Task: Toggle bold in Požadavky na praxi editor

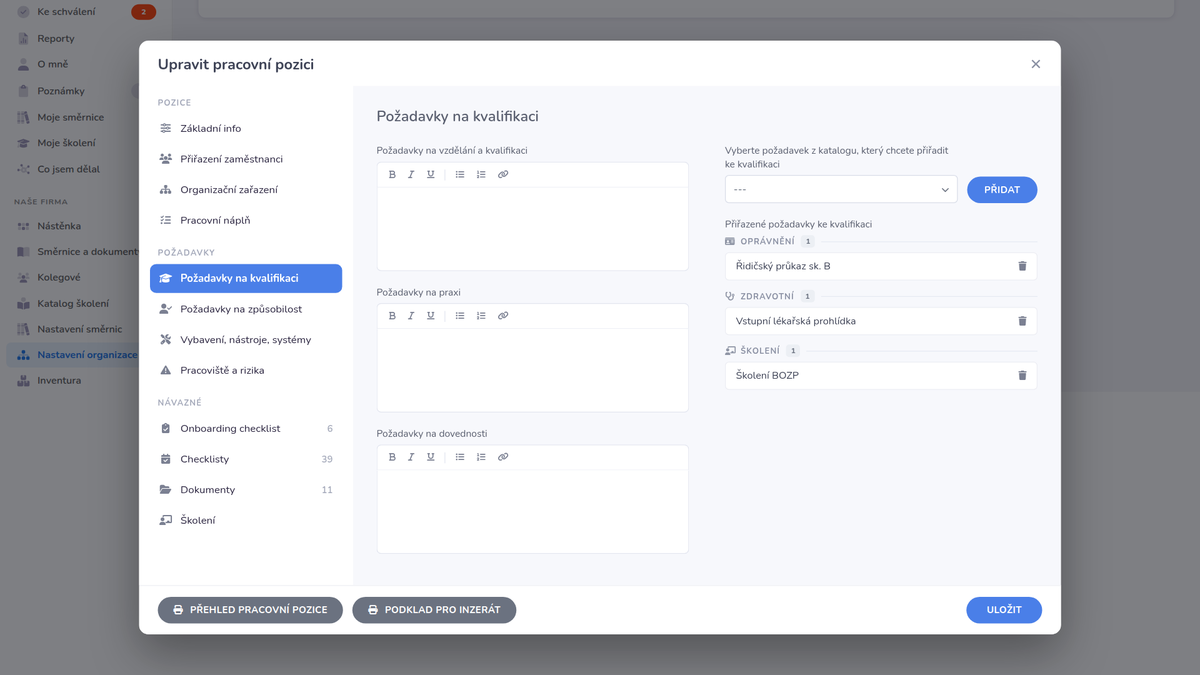Action: [392, 316]
